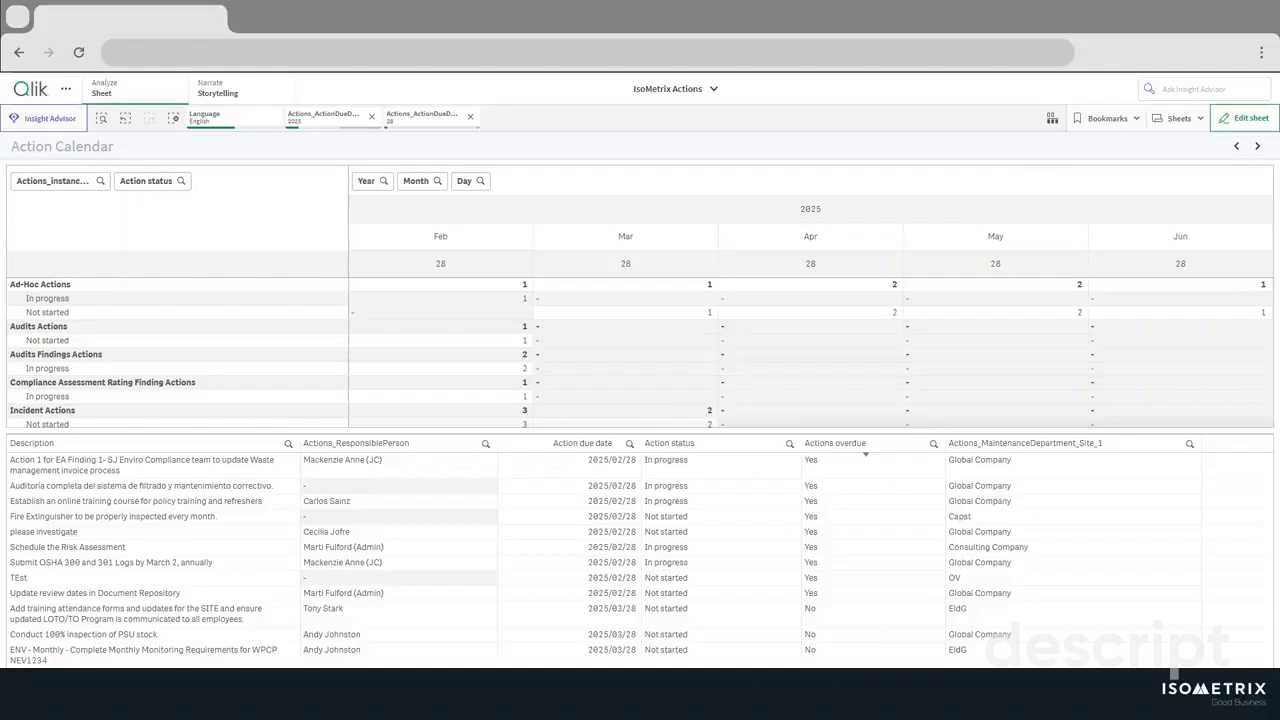This screenshot has height=720, width=1280.
Task: Search the Action status table column
Action: tap(789, 444)
